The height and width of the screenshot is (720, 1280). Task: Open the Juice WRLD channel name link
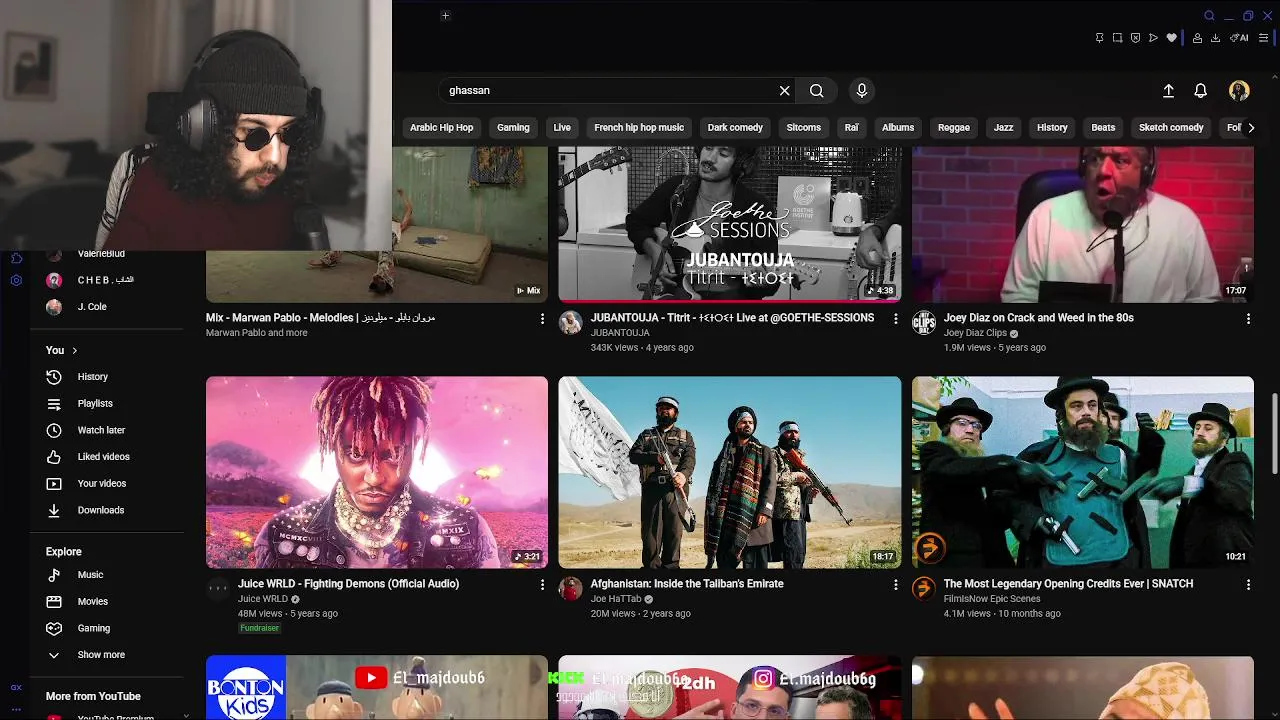(262, 599)
